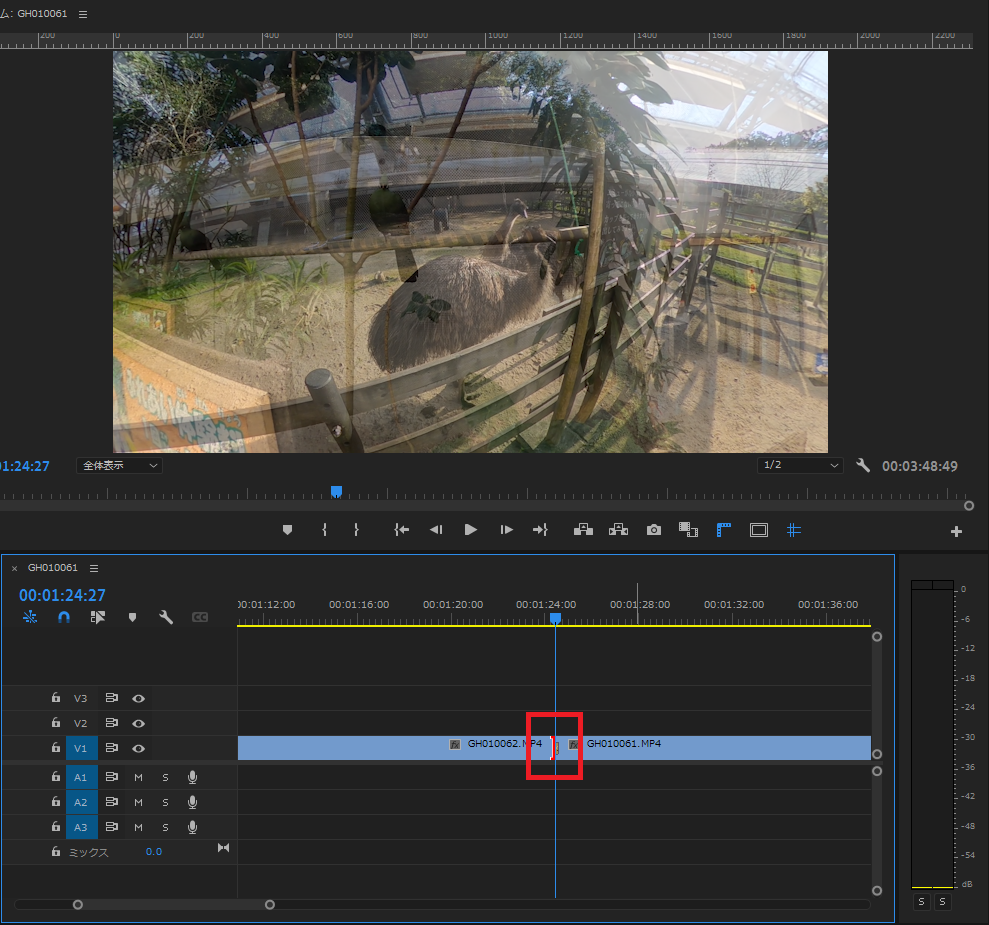Toggle sync lock on track V2
This screenshot has height=925, width=989.
[x=112, y=723]
